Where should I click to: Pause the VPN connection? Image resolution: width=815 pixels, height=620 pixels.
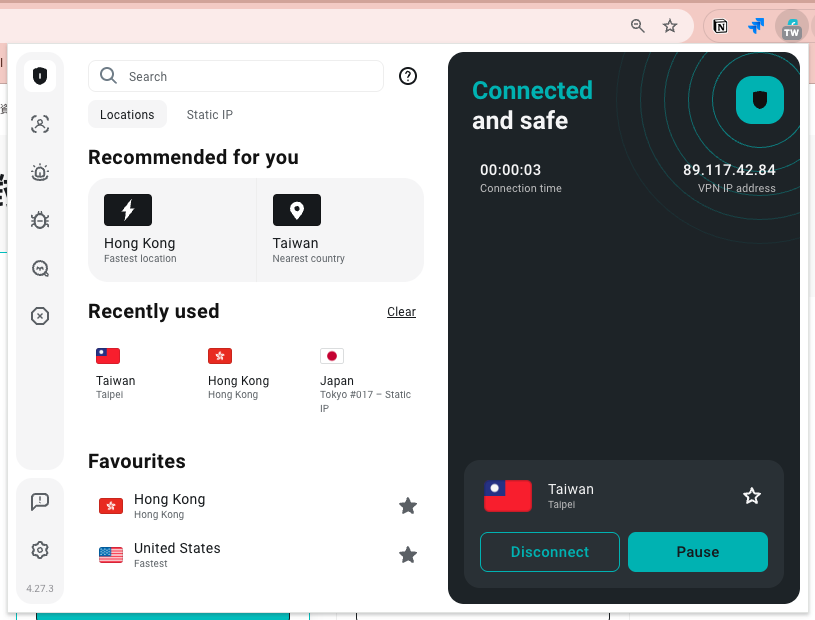pyautogui.click(x=697, y=551)
